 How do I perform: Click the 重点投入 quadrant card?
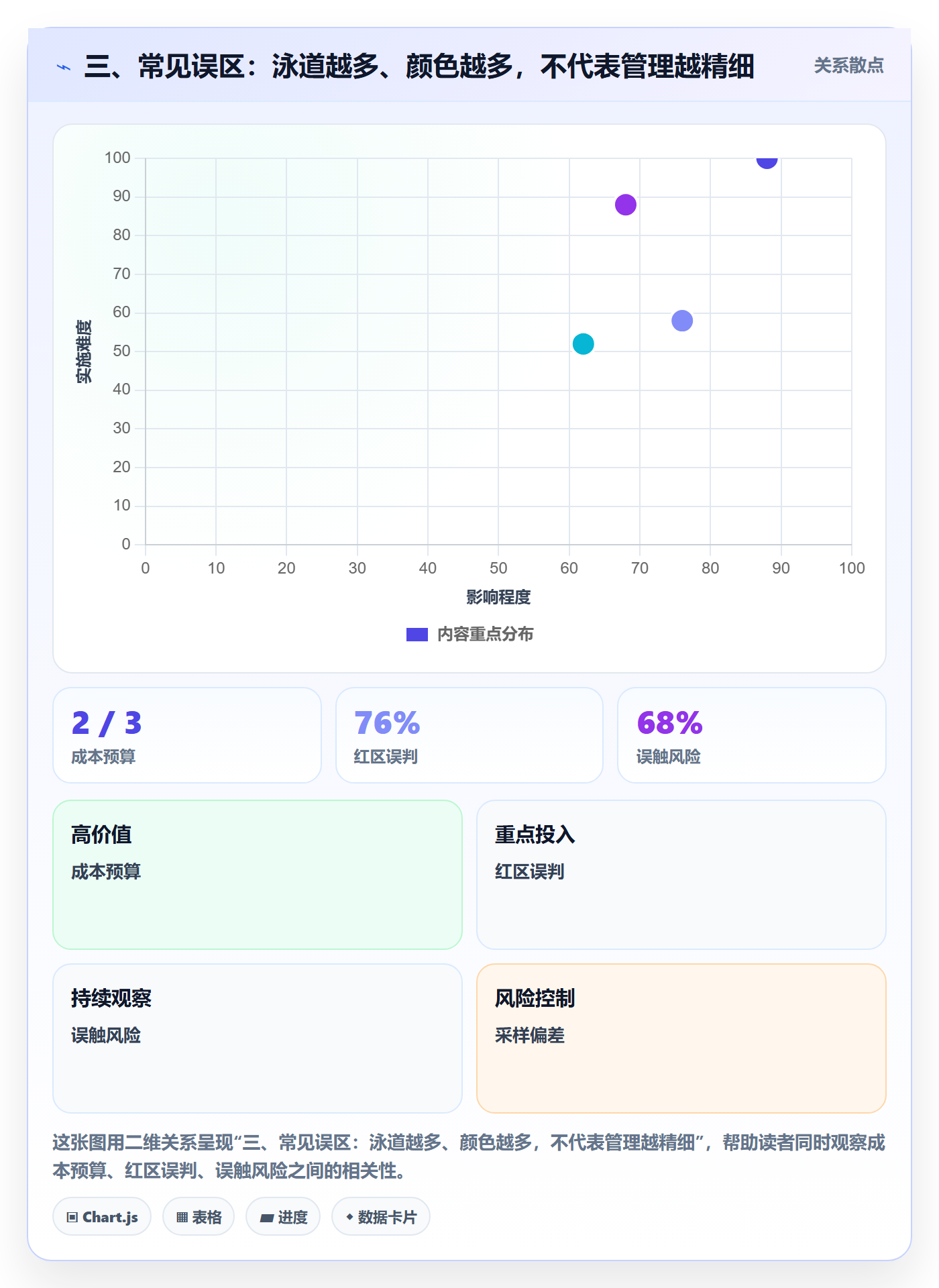click(x=681, y=875)
